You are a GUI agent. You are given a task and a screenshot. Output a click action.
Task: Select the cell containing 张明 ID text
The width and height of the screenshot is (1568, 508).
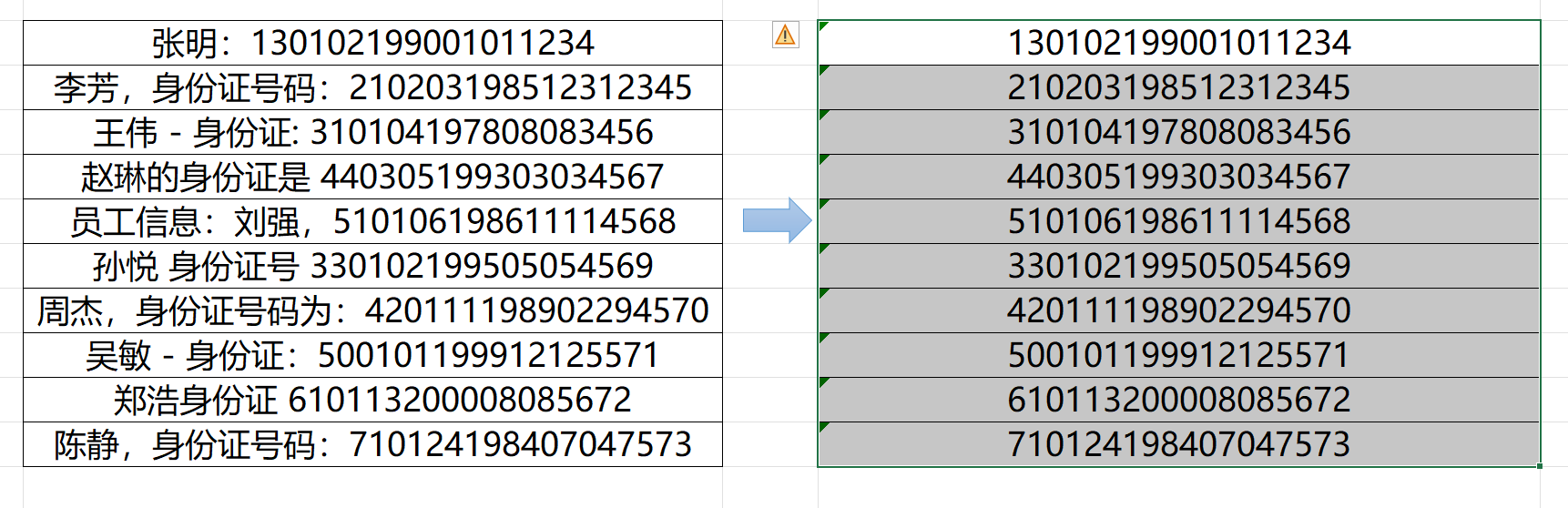(372, 43)
